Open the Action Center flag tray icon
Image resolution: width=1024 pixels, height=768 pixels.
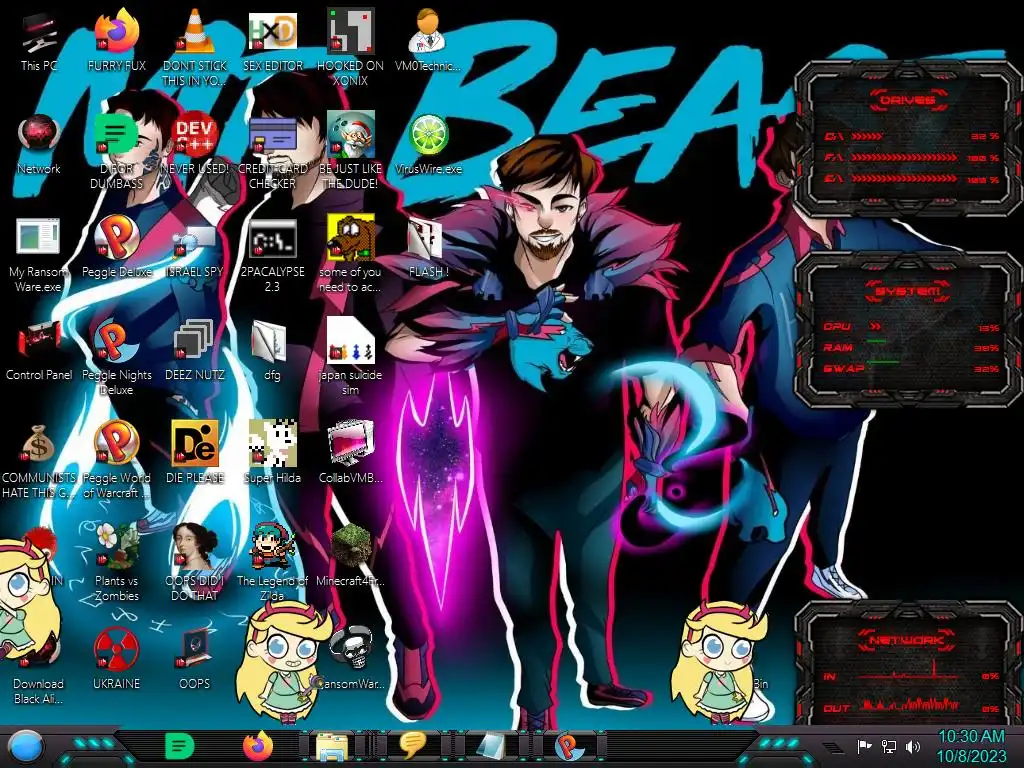pyautogui.click(x=864, y=746)
